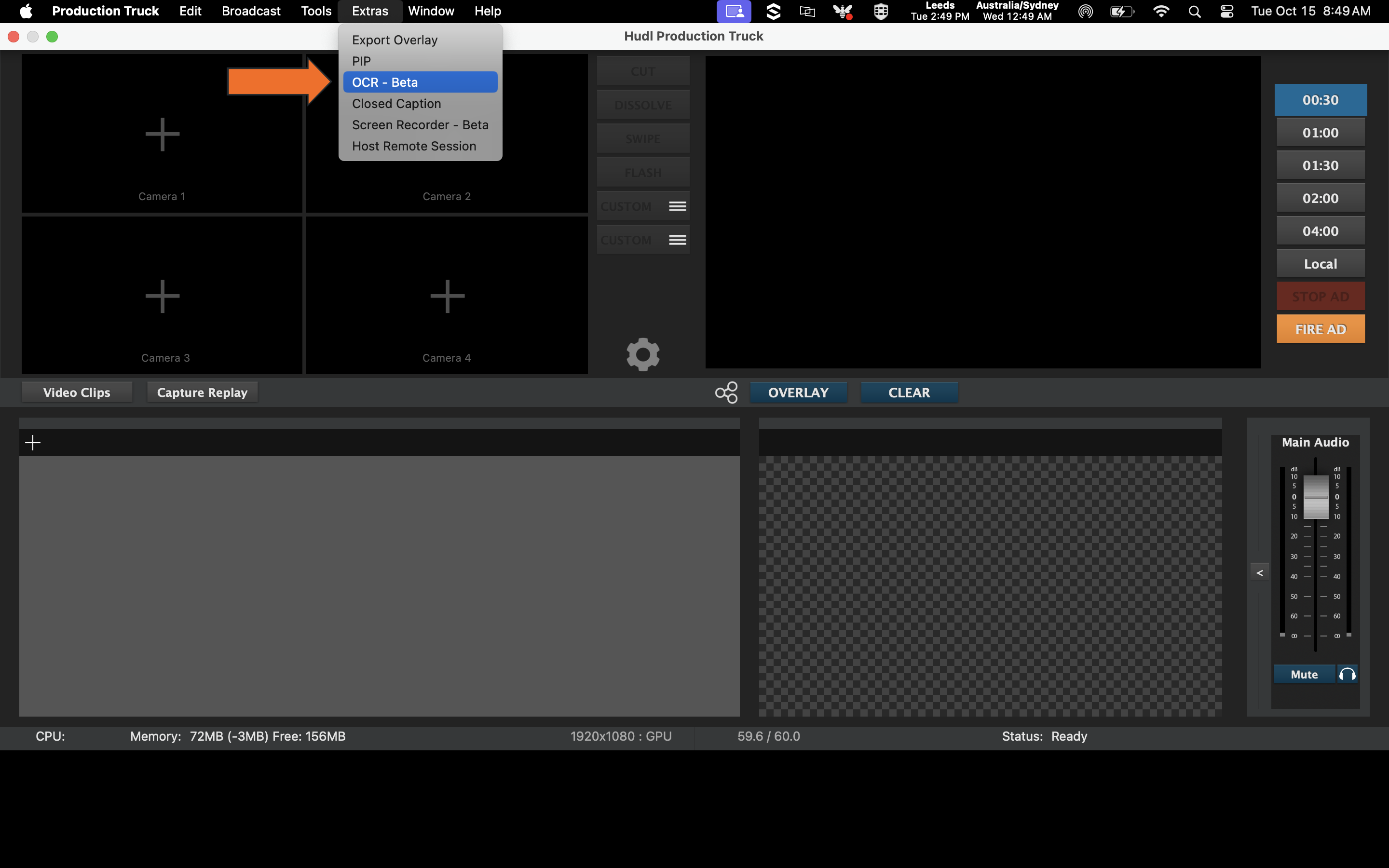This screenshot has height=868, width=1389.
Task: Click the plus icon on the clips panel
Action: 33,442
